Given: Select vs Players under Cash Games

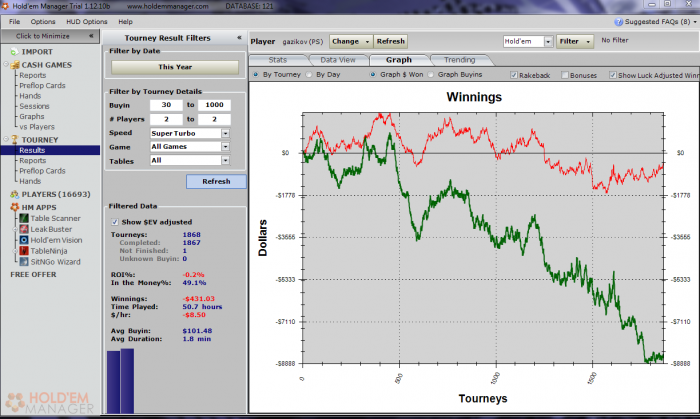Looking at the screenshot, I should (37, 127).
